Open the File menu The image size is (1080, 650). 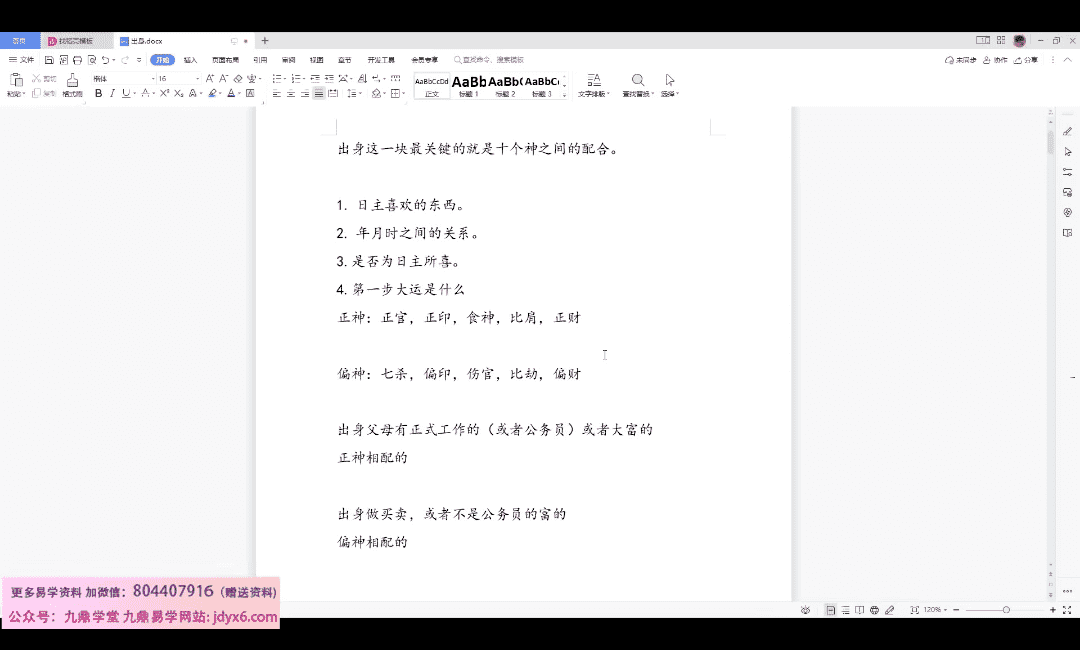[x=21, y=60]
